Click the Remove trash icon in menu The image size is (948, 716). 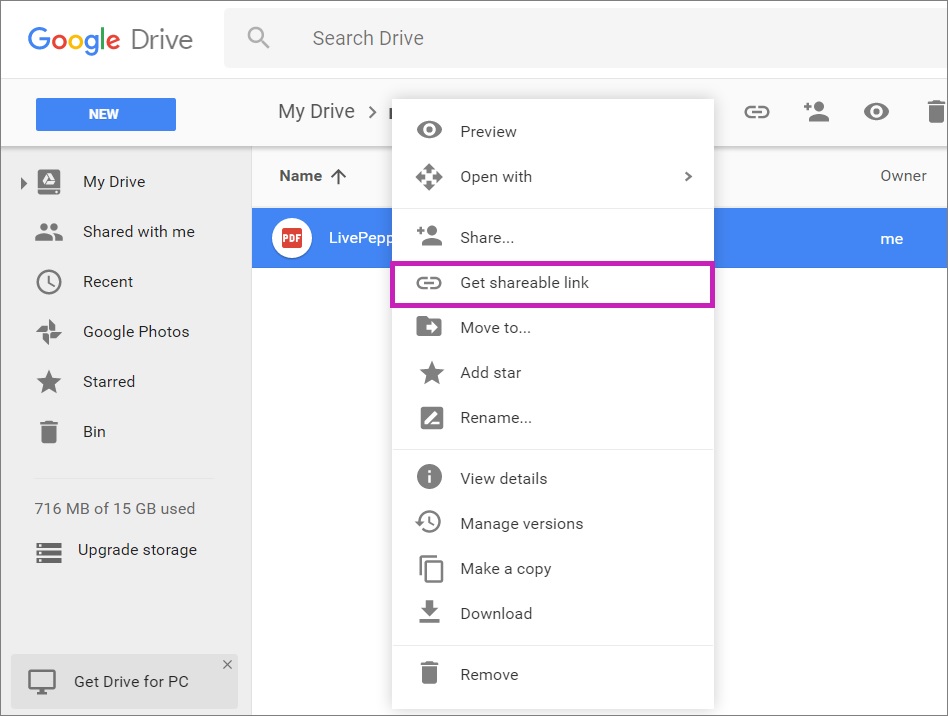[x=429, y=672]
